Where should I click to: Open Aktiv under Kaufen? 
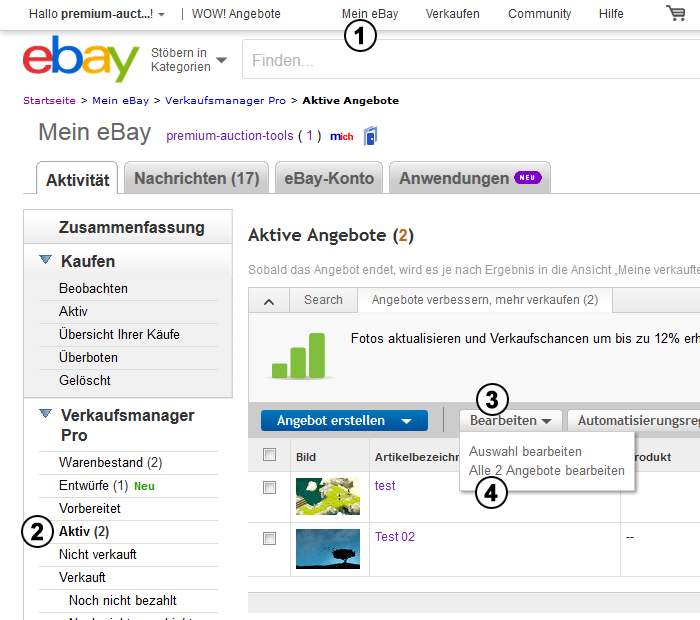tap(73, 311)
